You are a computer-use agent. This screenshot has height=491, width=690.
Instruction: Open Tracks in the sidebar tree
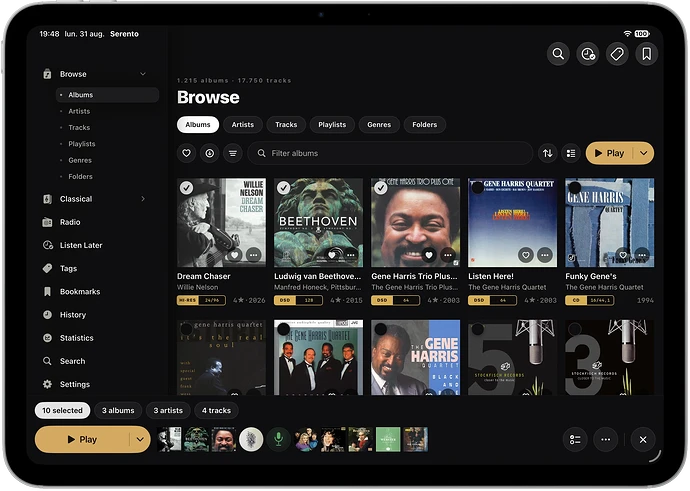79,128
